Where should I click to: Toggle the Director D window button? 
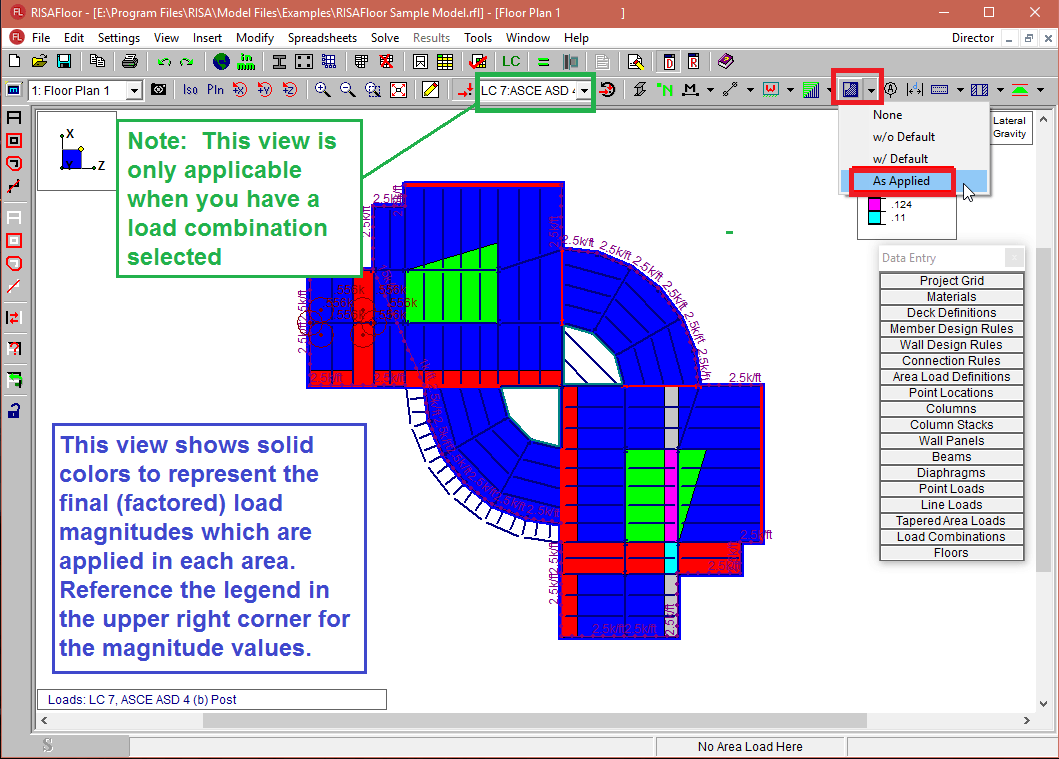coord(669,62)
